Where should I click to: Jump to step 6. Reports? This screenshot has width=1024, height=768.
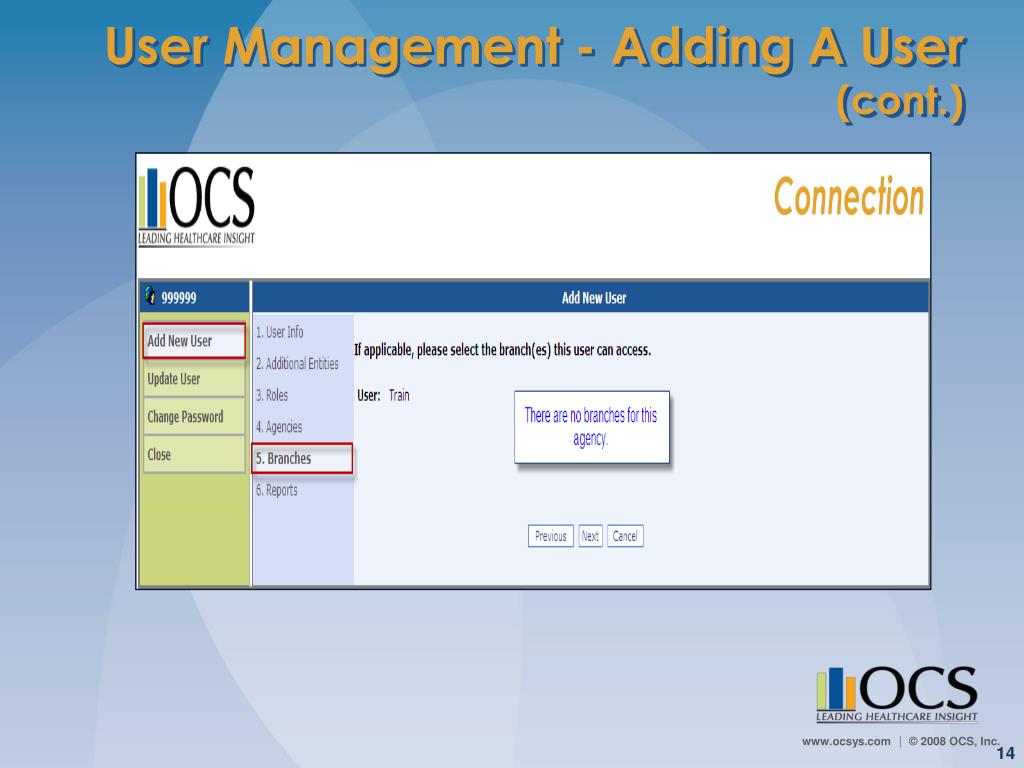coord(277,490)
